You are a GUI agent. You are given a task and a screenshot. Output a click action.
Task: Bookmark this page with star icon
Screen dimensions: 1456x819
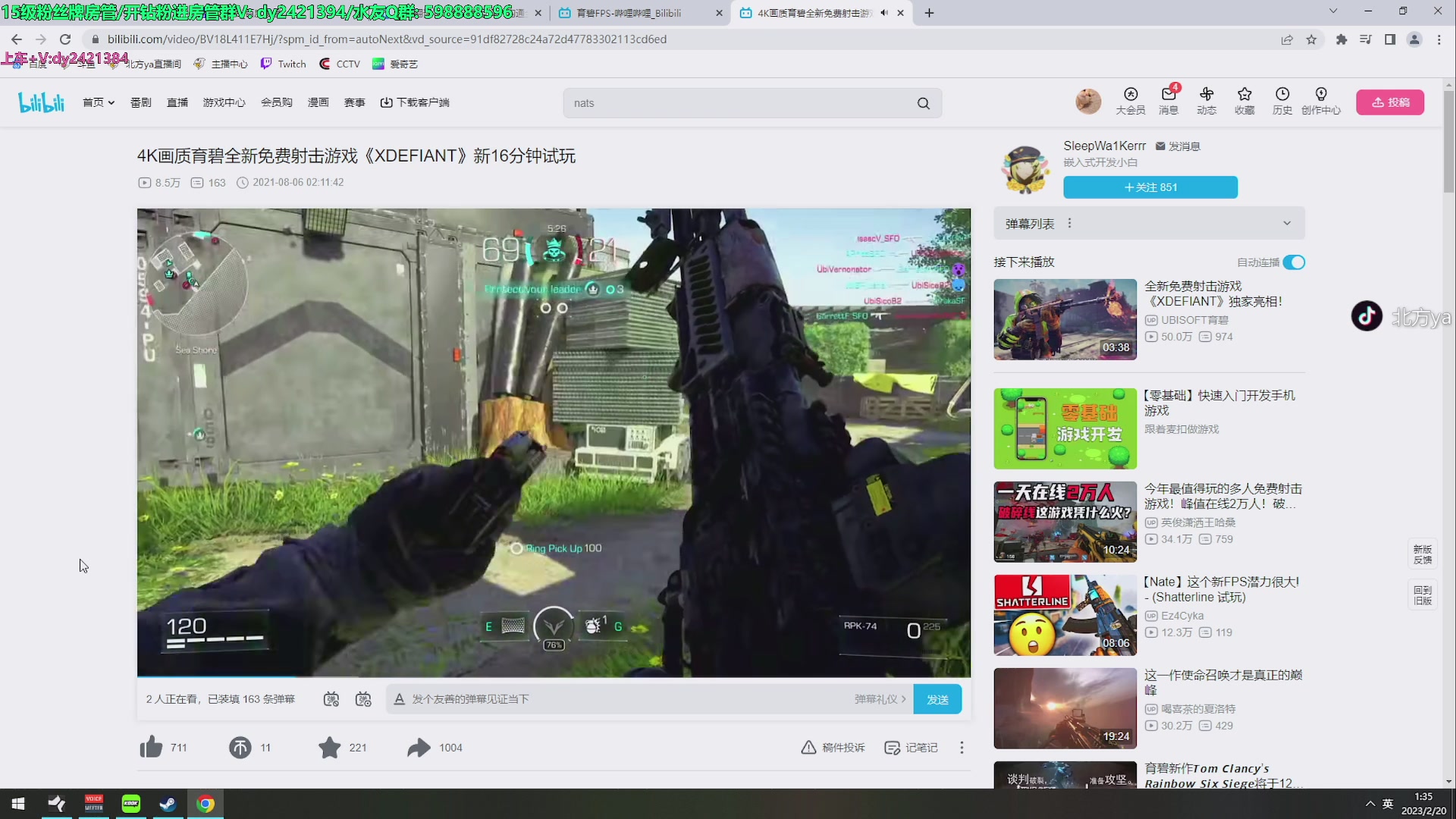(x=1311, y=39)
